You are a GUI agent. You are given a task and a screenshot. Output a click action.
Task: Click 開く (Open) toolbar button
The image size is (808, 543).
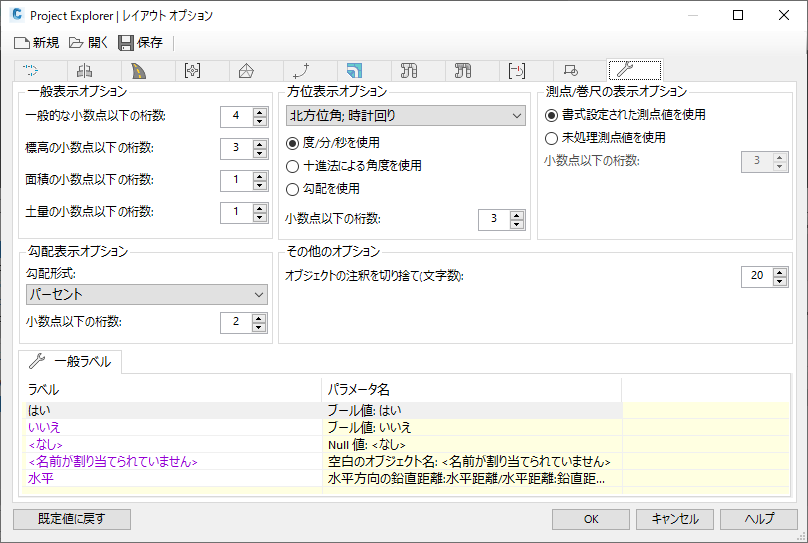tap(89, 42)
